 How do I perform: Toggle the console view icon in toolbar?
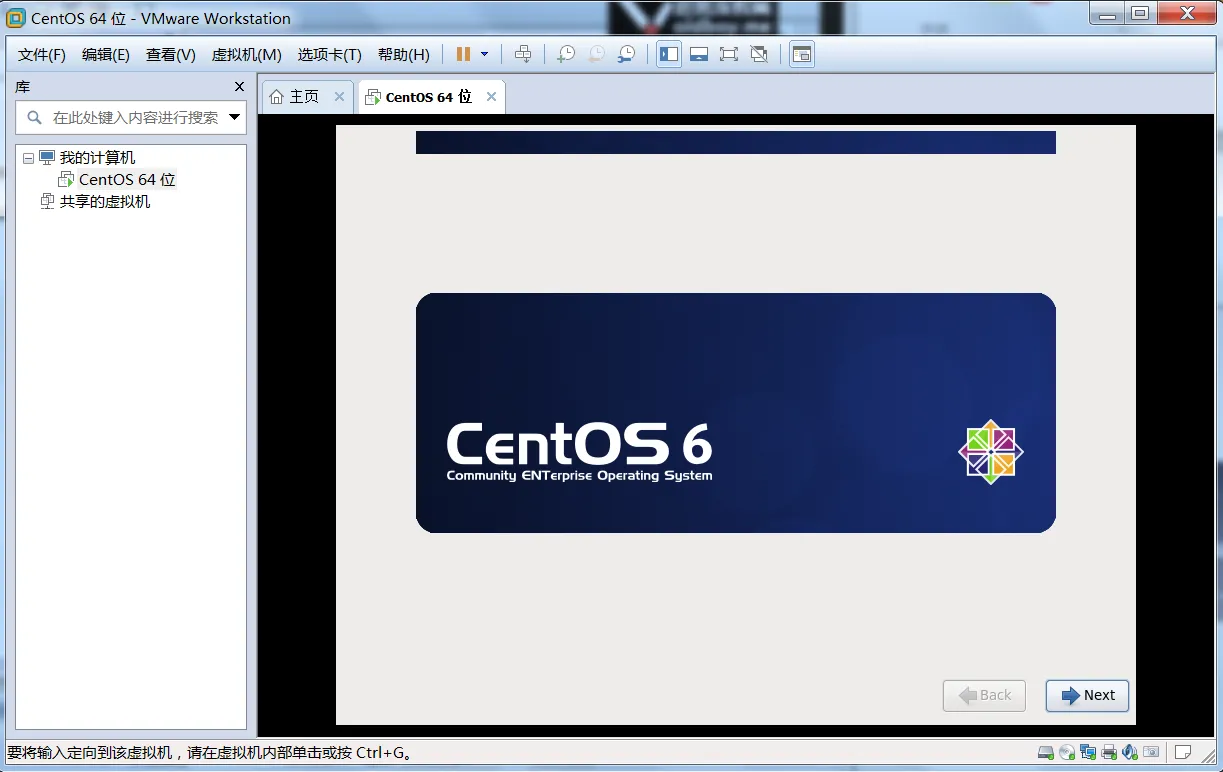coord(802,54)
